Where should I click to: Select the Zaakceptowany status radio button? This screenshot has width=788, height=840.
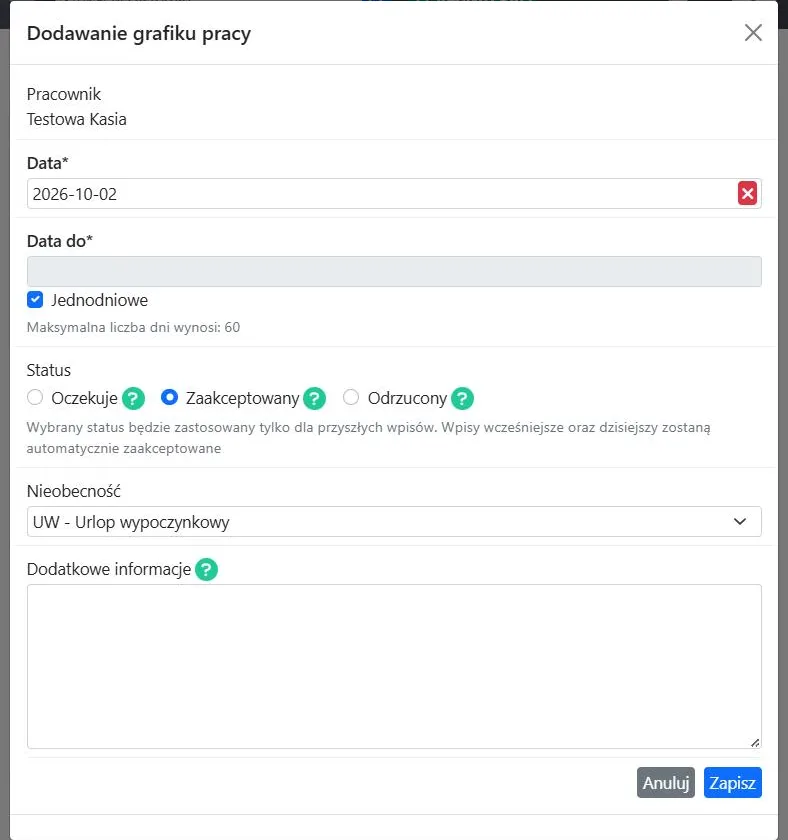pos(169,398)
